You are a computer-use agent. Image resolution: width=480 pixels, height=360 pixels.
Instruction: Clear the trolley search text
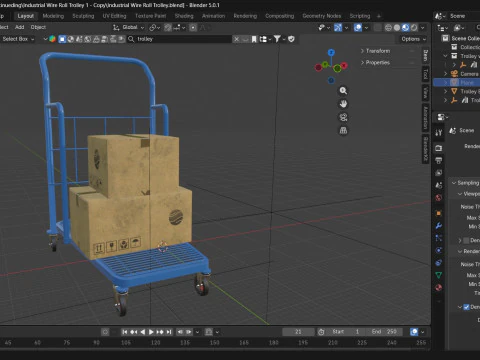pos(236,39)
